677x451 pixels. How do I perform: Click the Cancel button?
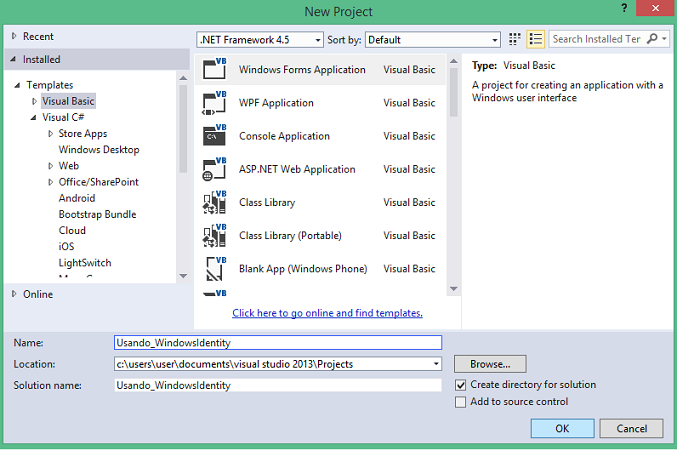631,429
